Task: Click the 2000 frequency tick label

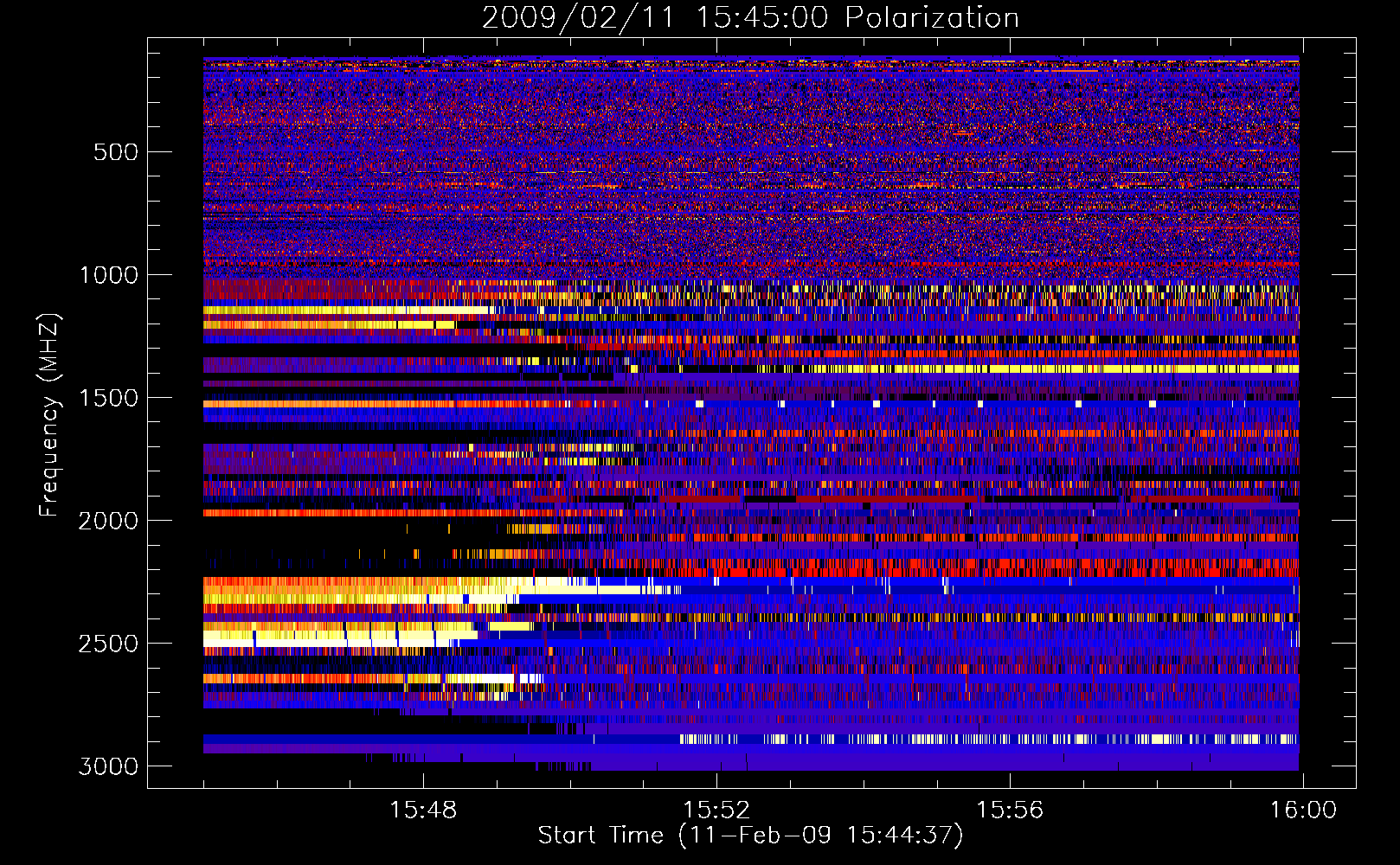Action: tap(109, 521)
